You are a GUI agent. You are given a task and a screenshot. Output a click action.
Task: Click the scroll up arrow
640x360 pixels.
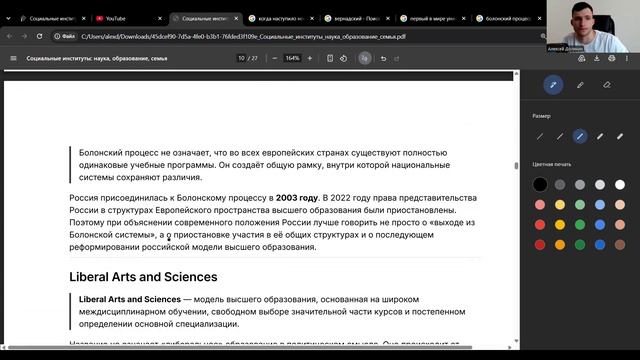coord(516,73)
